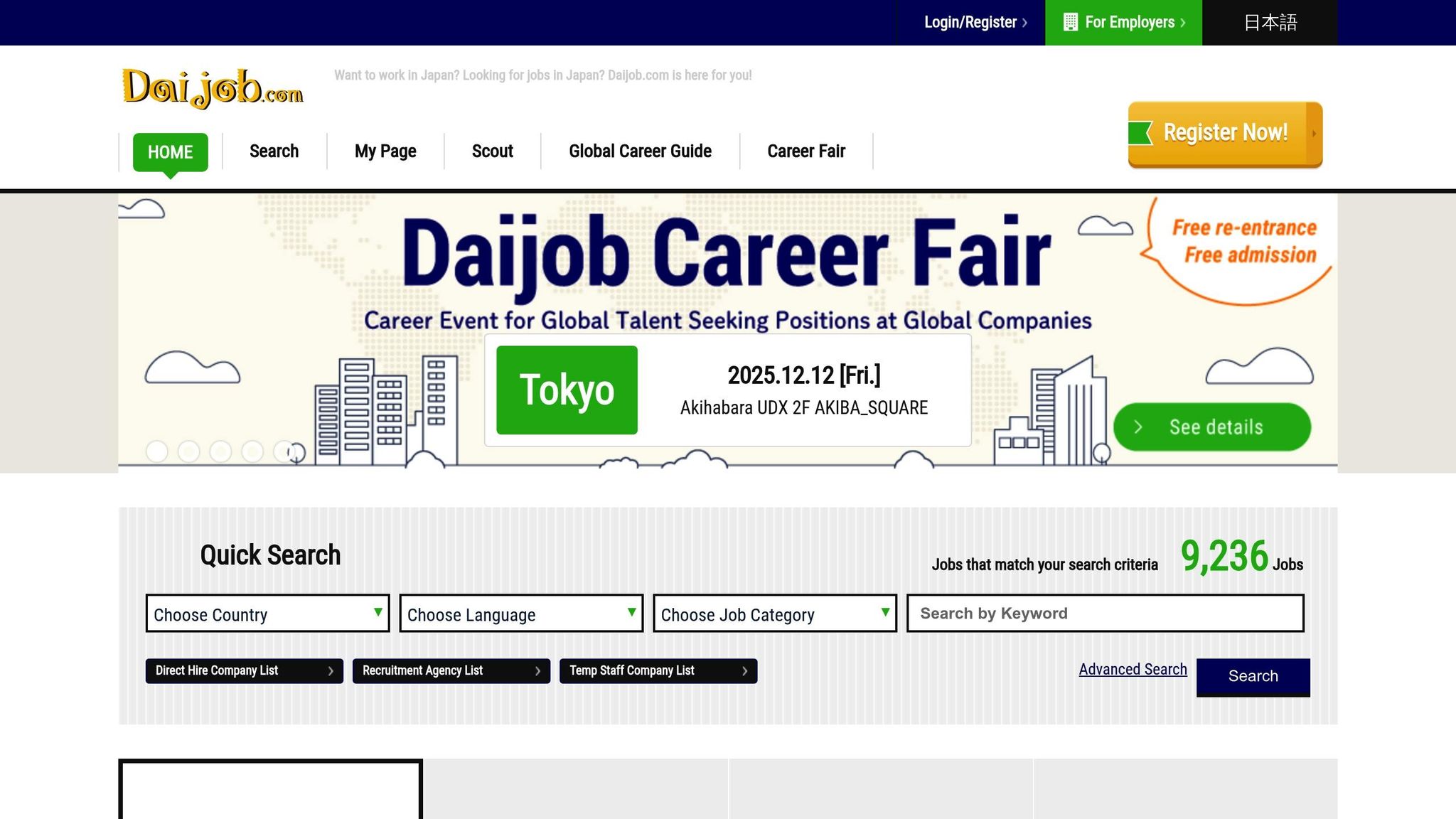This screenshot has height=819, width=1456.
Task: Open the Choose Job Category dropdown
Action: pyautogui.click(x=774, y=614)
